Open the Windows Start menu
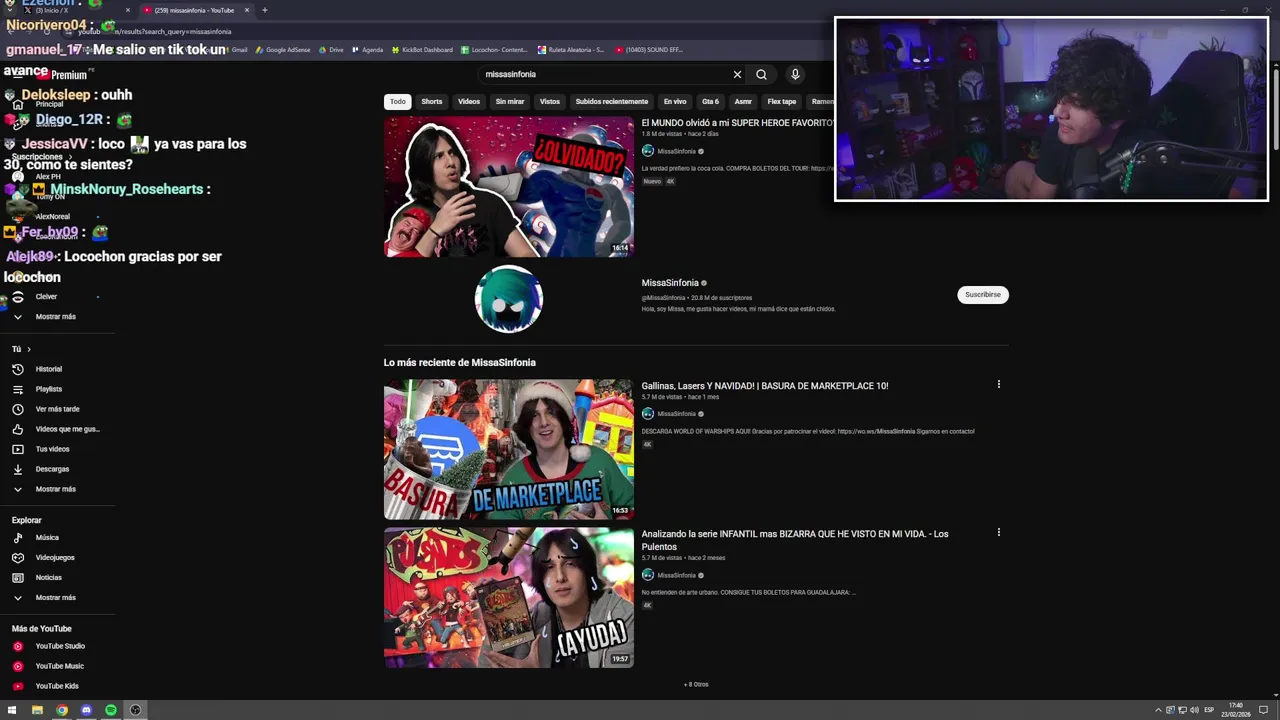The image size is (1280, 720). [12, 710]
